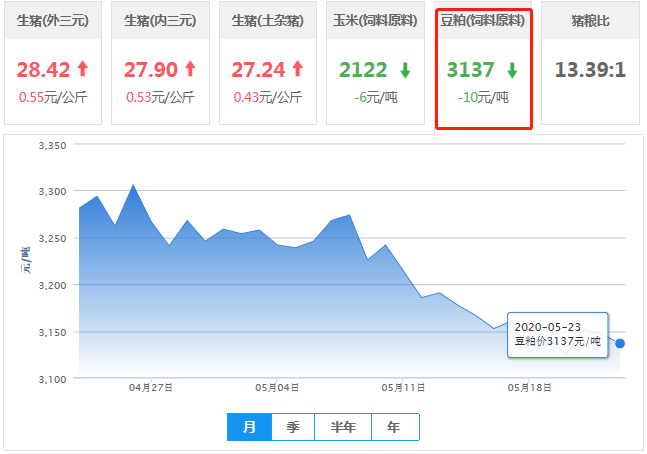Show the 年 yearly chart view
This screenshot has height=454, width=647.
click(394, 427)
